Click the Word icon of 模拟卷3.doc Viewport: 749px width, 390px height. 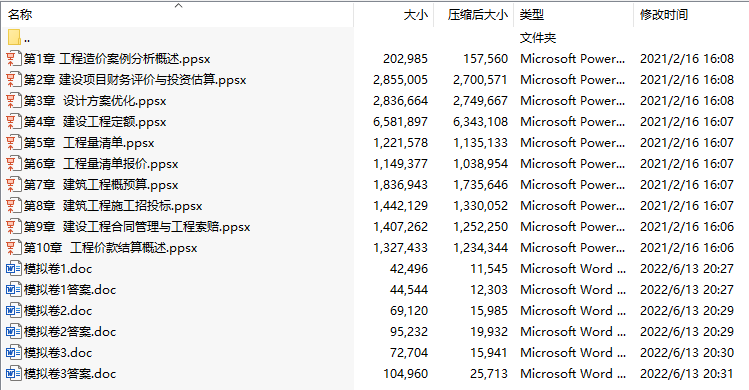click(13, 353)
